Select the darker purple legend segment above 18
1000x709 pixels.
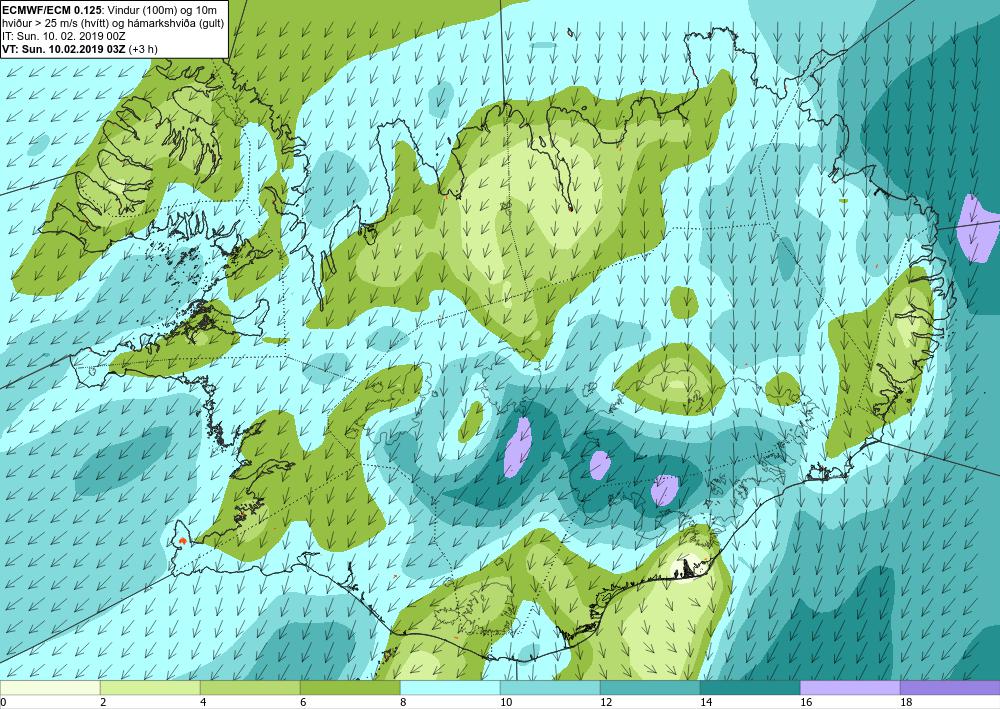(950, 688)
